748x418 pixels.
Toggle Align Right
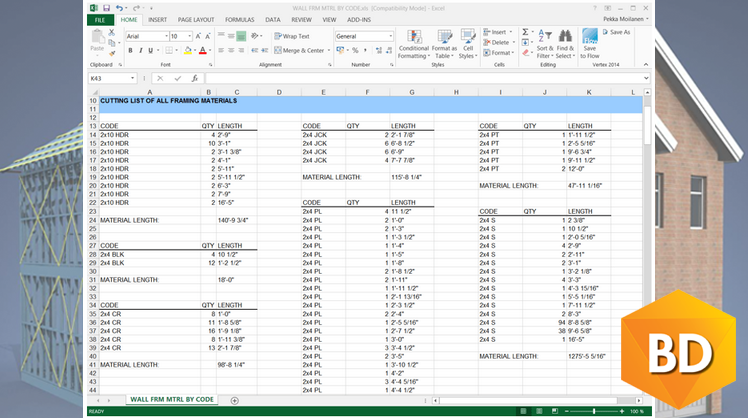pyautogui.click(x=241, y=50)
